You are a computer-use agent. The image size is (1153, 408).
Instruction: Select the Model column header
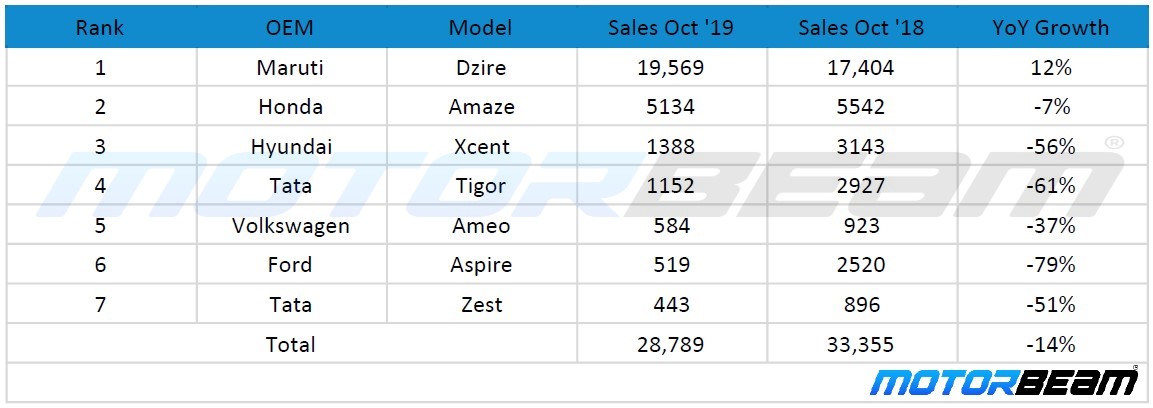coord(480,28)
